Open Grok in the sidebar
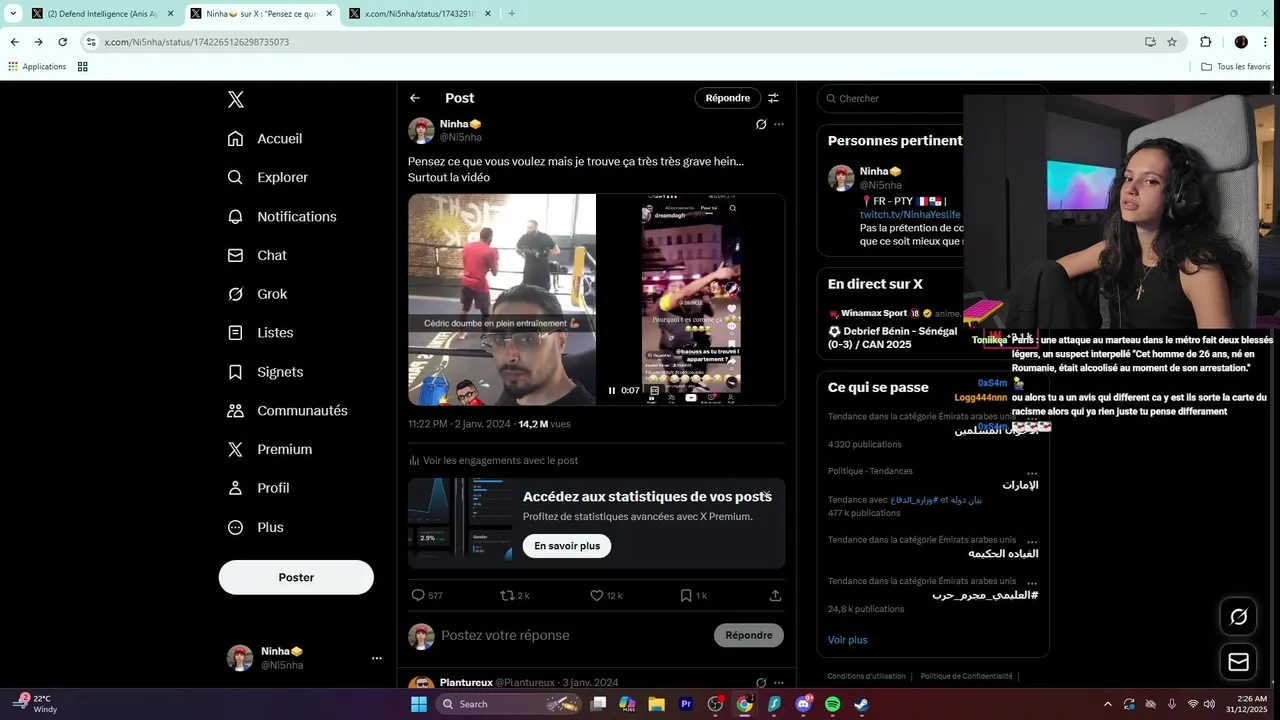 pyautogui.click(x=257, y=294)
